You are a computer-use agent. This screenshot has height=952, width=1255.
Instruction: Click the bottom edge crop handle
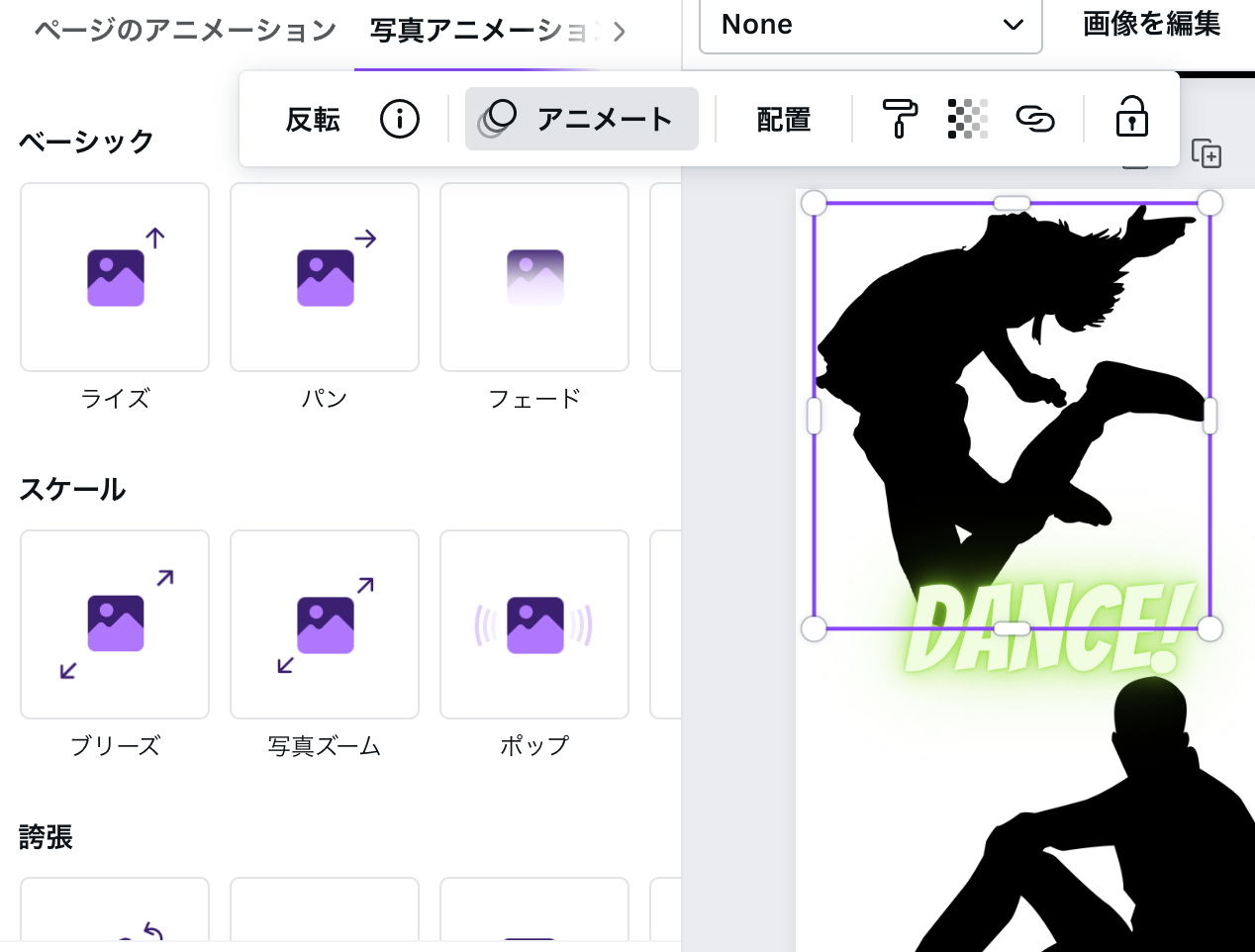pyautogui.click(x=1012, y=628)
